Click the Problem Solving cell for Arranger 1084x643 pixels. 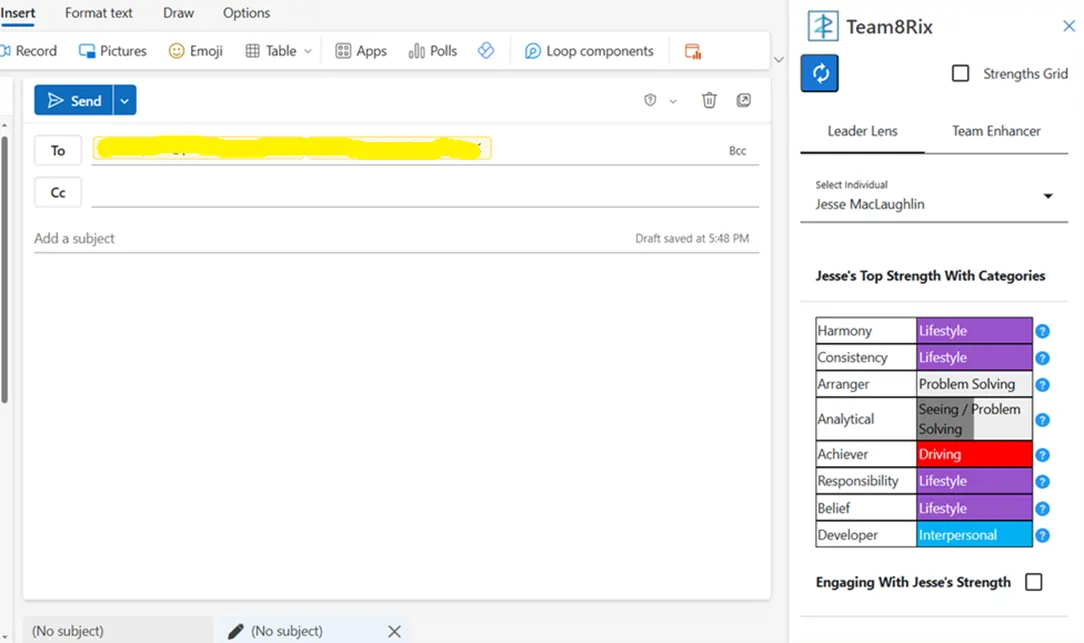pyautogui.click(x=974, y=384)
